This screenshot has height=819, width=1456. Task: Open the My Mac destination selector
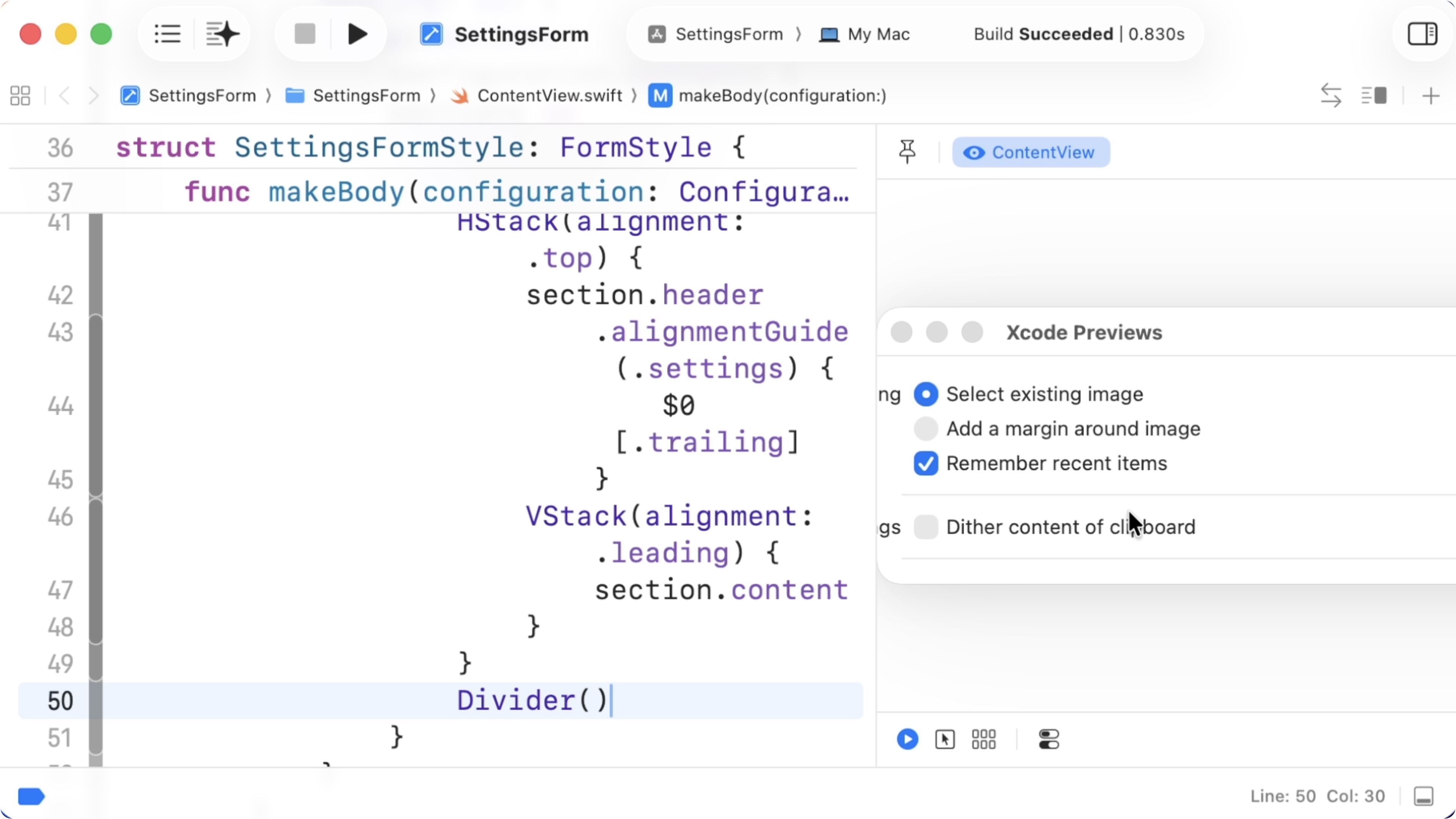[x=865, y=35]
